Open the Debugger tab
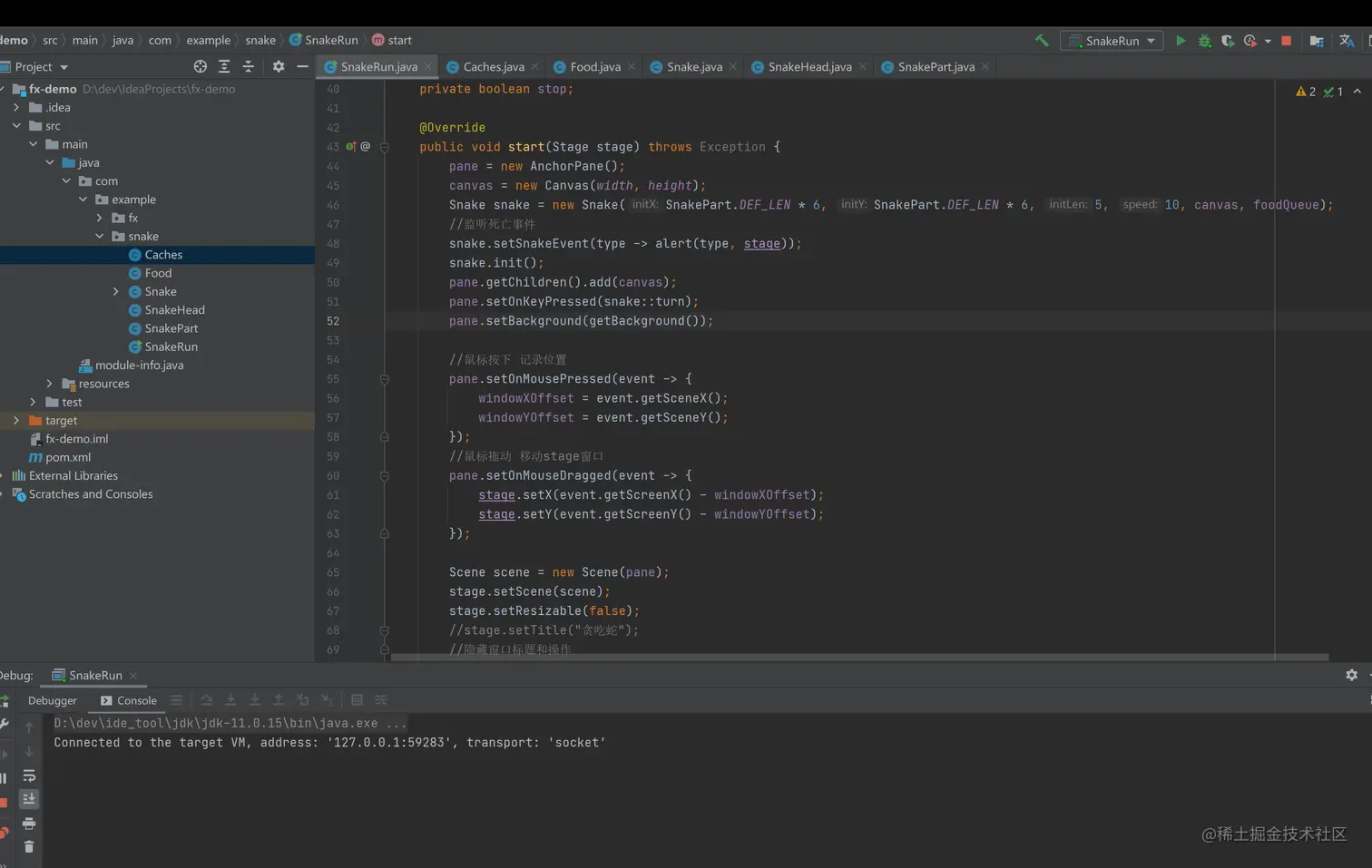The height and width of the screenshot is (868, 1372). point(53,700)
